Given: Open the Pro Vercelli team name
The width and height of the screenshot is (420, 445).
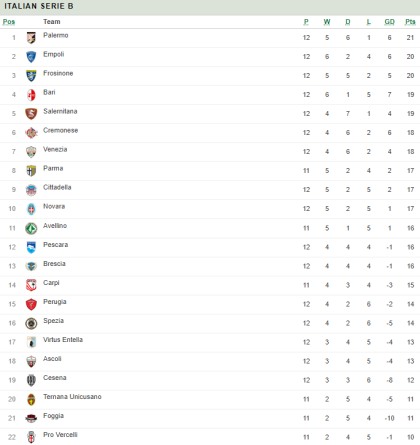Looking at the screenshot, I should pyautogui.click(x=60, y=435).
